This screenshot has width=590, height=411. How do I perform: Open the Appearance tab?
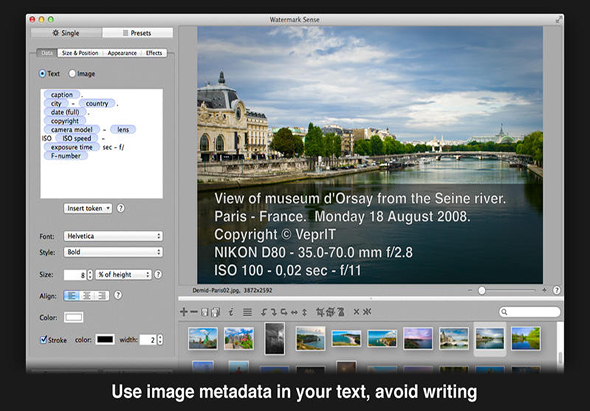coord(122,53)
